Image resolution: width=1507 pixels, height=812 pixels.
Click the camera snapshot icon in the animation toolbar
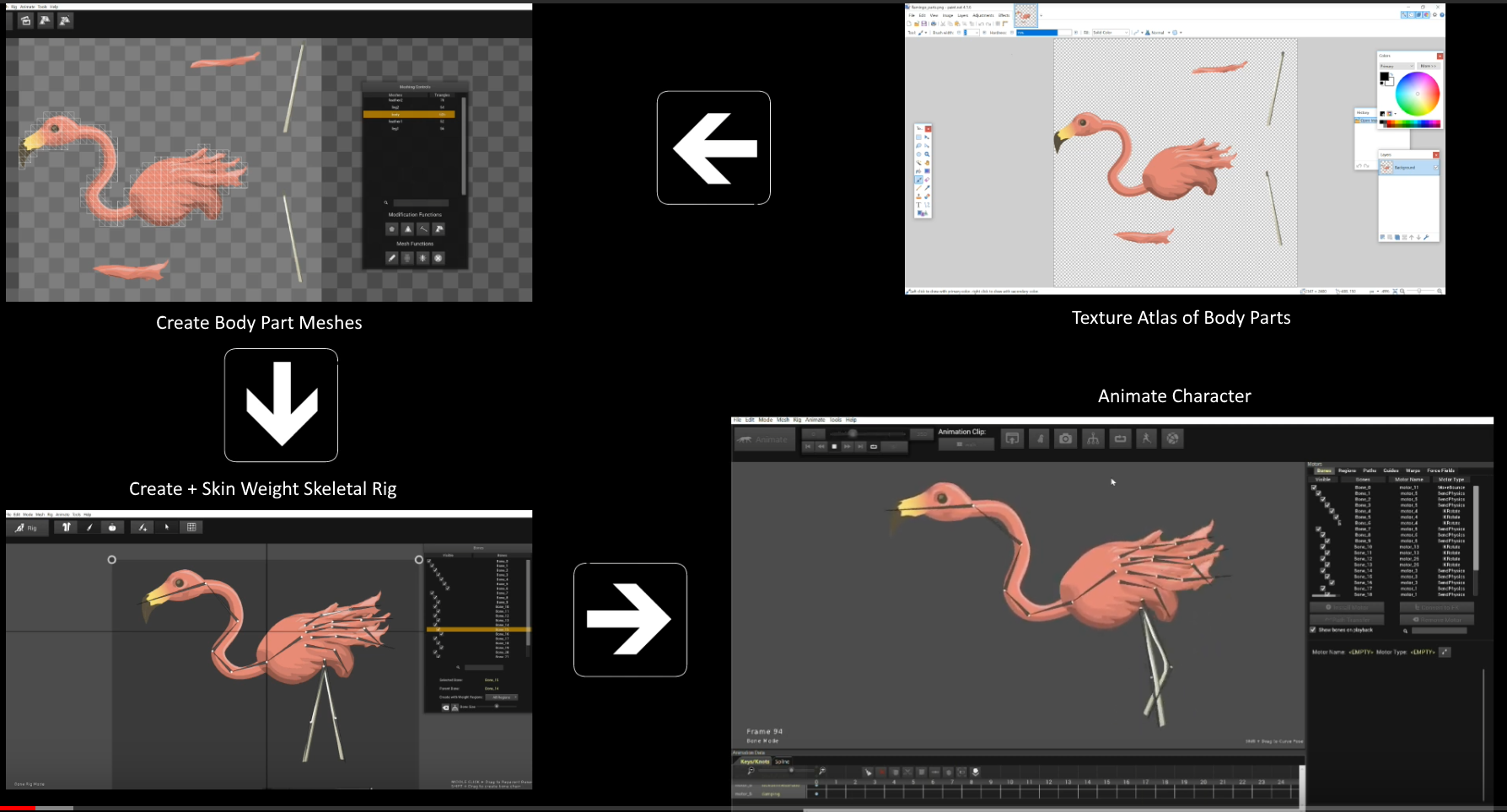[x=1065, y=438]
